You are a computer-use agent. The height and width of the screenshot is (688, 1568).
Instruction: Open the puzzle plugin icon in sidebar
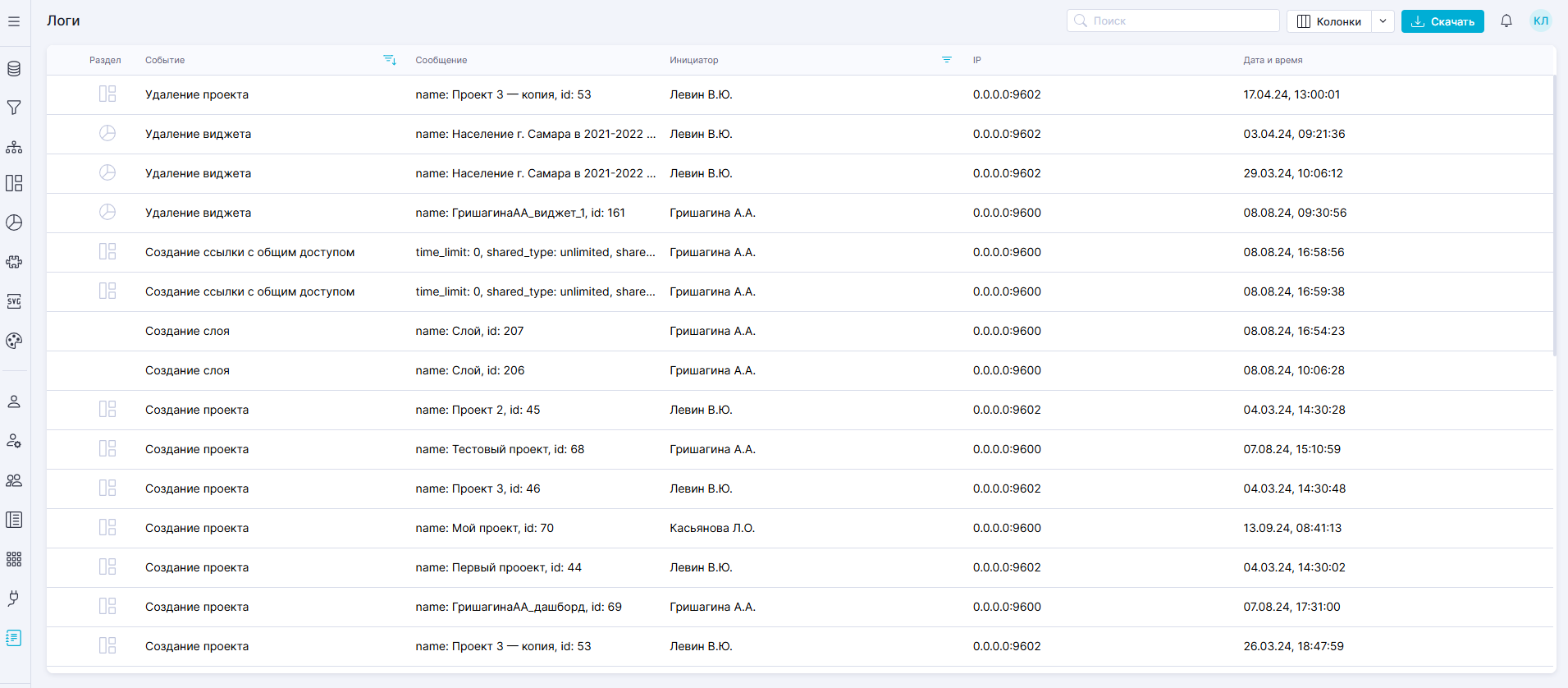coord(14,262)
